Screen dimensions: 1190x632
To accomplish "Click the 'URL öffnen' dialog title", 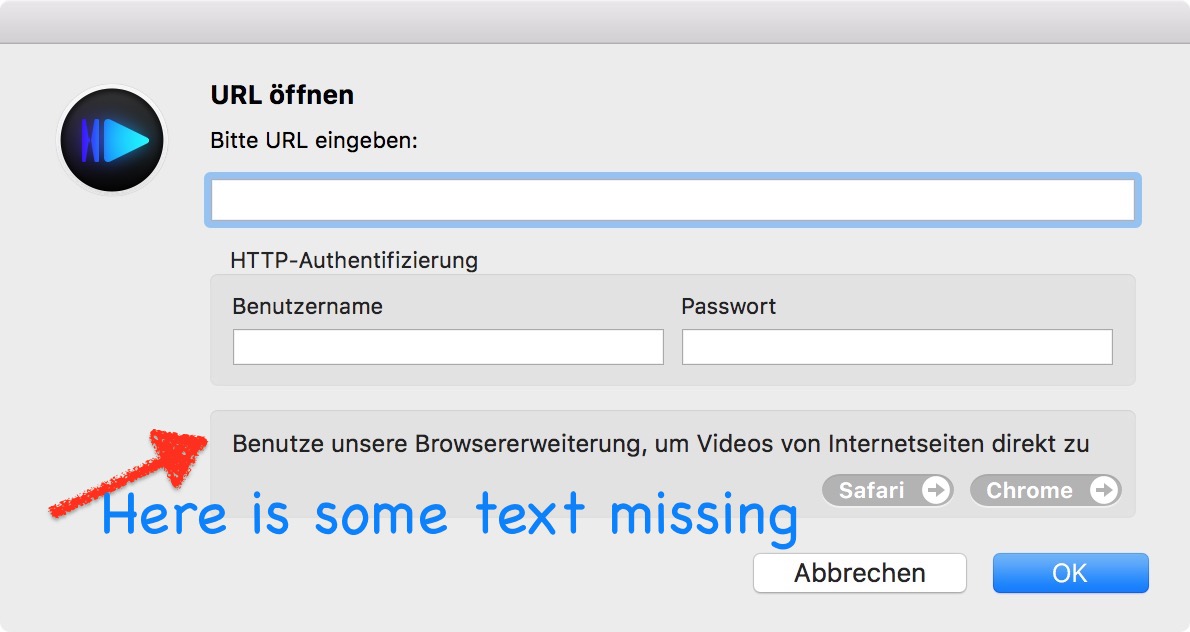I will click(281, 94).
